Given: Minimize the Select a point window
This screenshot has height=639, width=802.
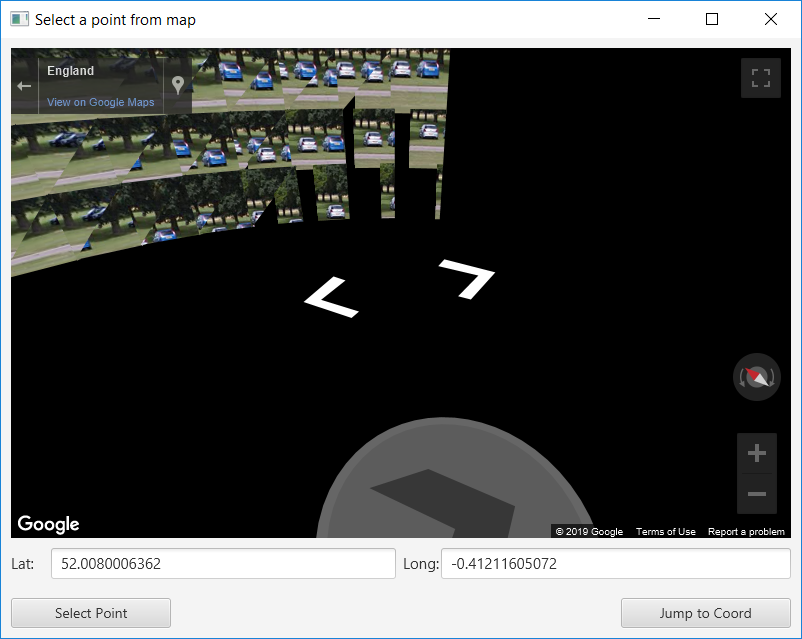Looking at the screenshot, I should click(654, 19).
